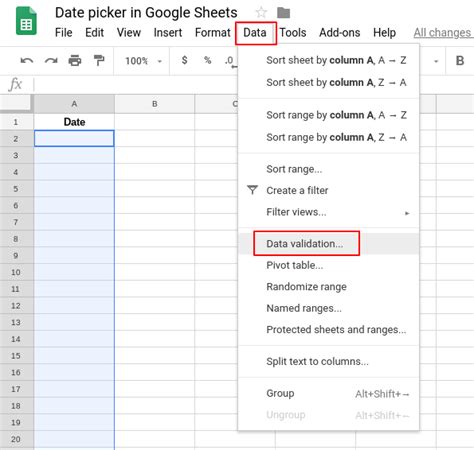Click the Undo arrow icon
This screenshot has width=474, height=450.
point(27,61)
